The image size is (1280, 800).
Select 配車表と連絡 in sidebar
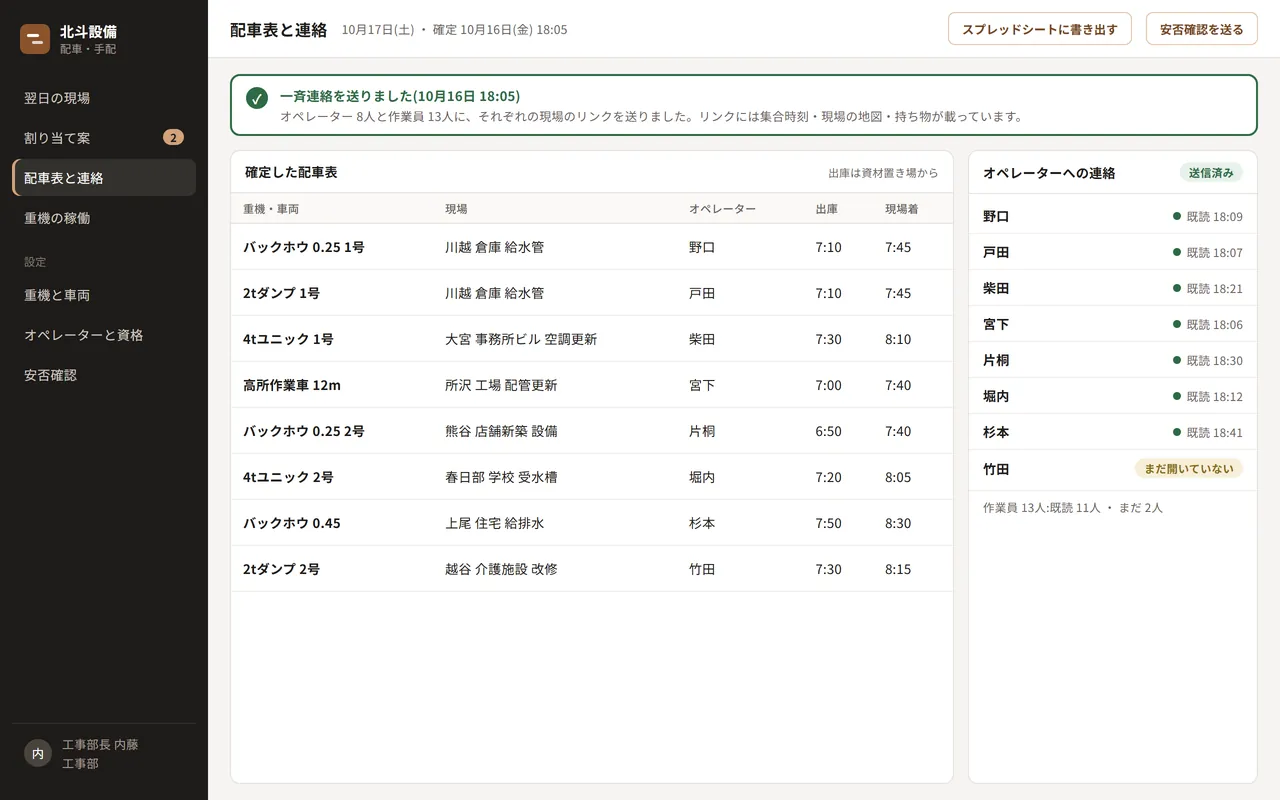(104, 178)
